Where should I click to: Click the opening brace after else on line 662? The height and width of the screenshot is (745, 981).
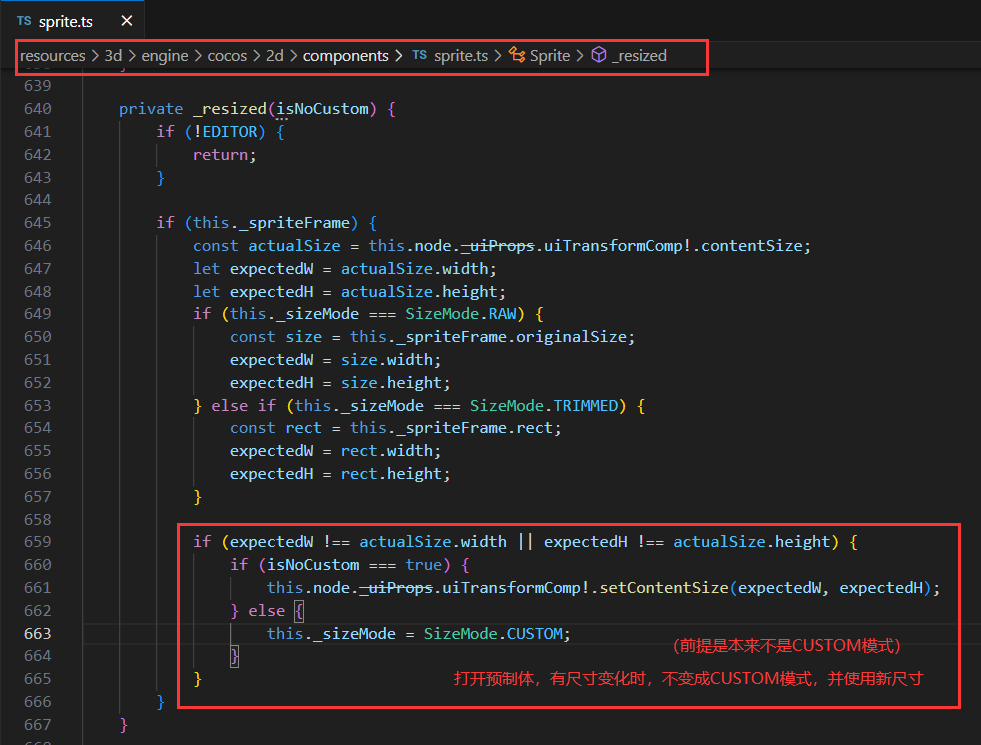click(x=299, y=611)
